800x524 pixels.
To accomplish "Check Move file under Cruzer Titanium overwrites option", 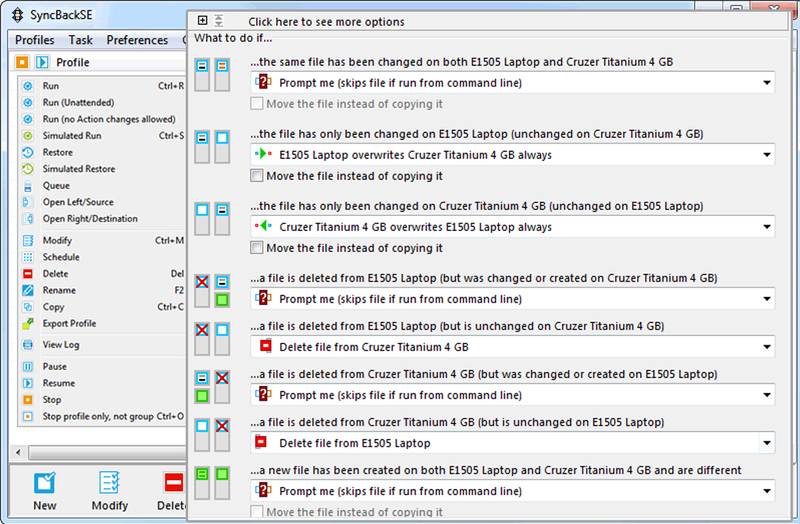I will [257, 247].
